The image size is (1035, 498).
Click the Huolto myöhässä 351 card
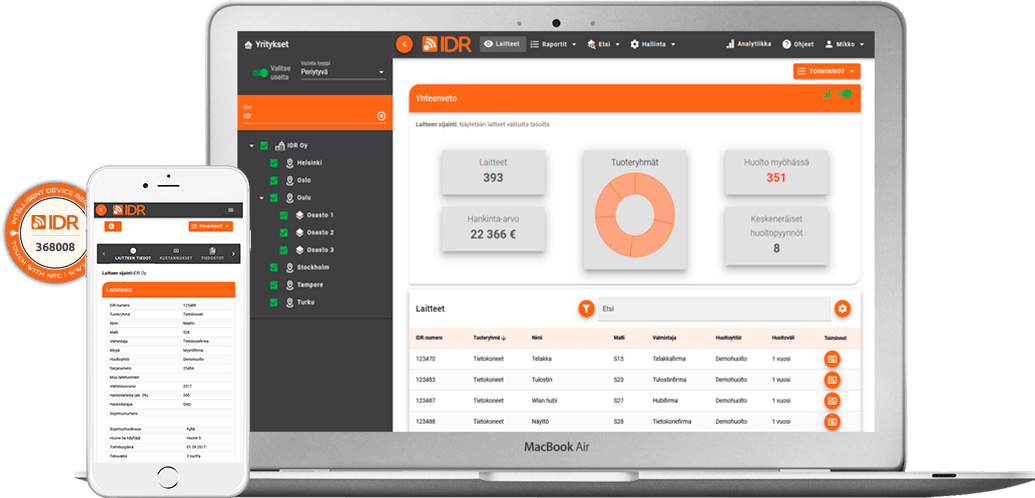[x=776, y=172]
